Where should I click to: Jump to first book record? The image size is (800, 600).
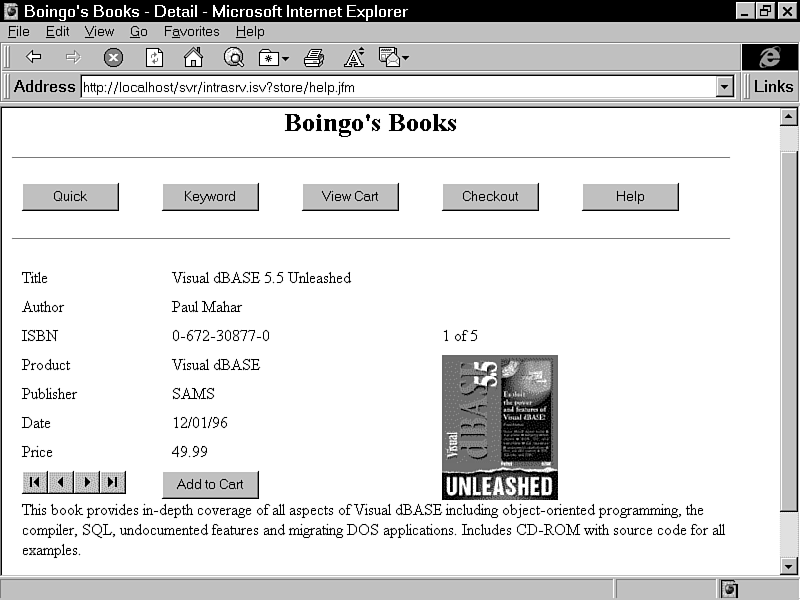click(34, 483)
